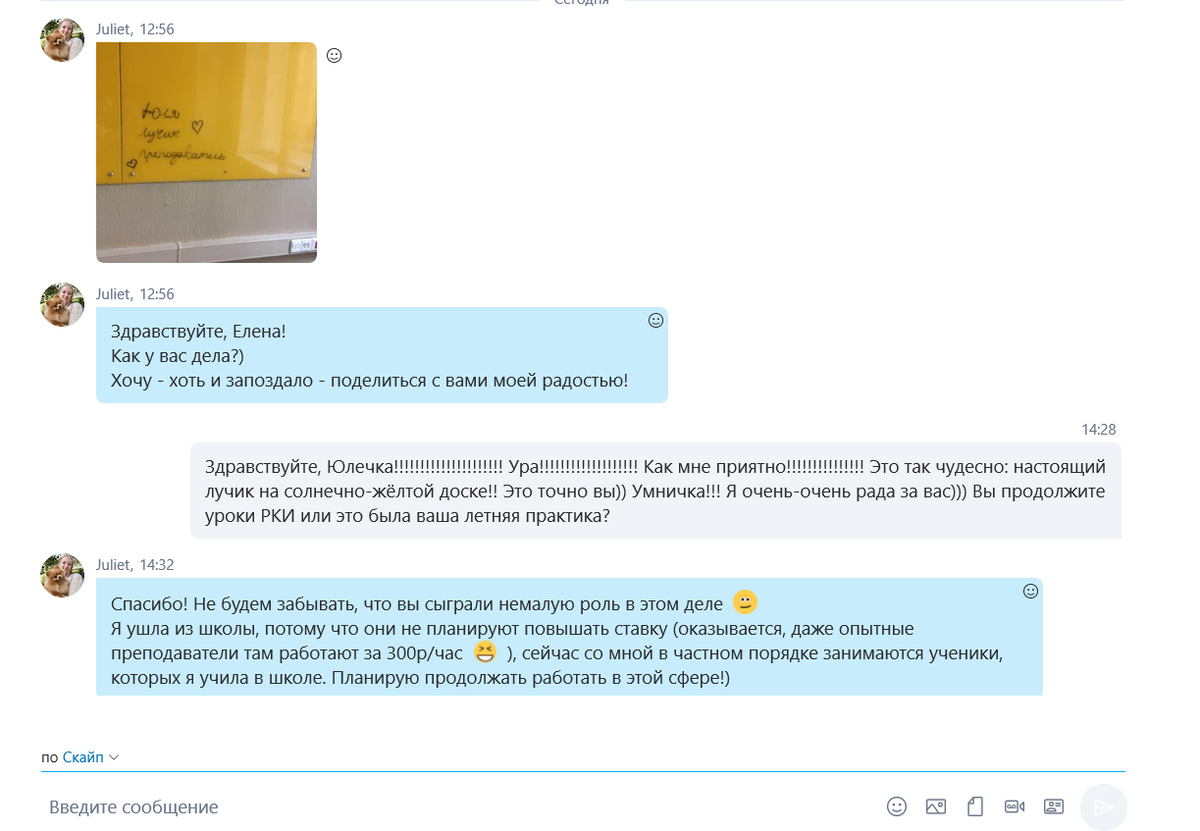Viewport: 1200px width, 831px height.
Task: Open the yellow board photo thumbnail
Action: (x=206, y=152)
